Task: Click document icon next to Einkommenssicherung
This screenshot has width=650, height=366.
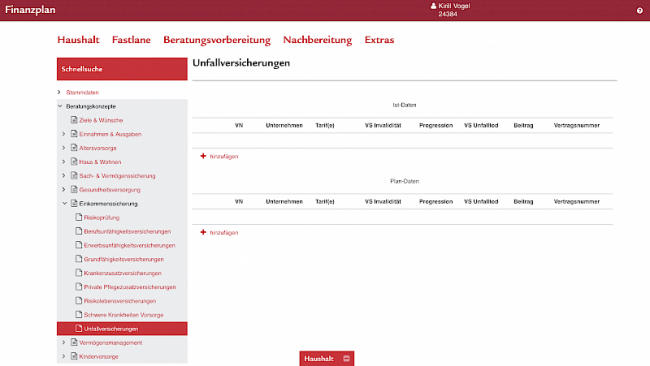Action: (74, 203)
